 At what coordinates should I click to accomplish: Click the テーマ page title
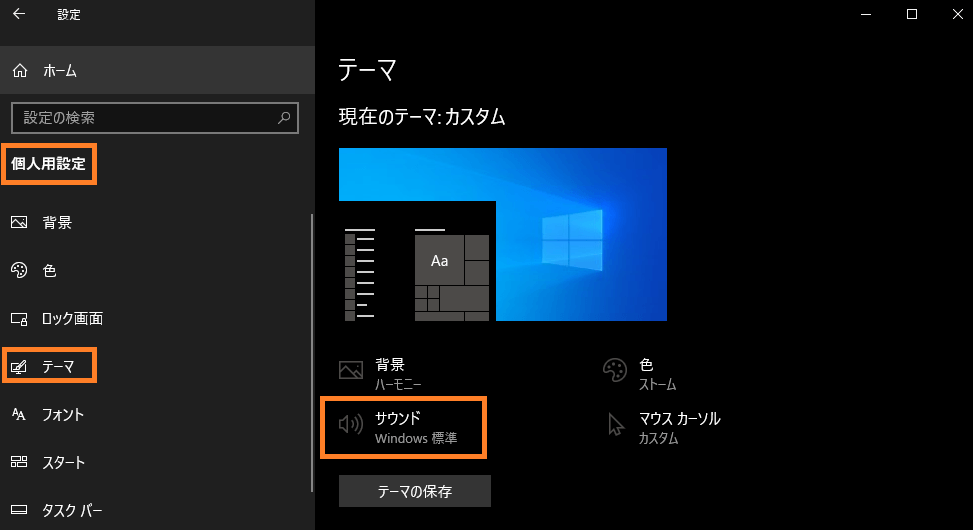tap(367, 70)
